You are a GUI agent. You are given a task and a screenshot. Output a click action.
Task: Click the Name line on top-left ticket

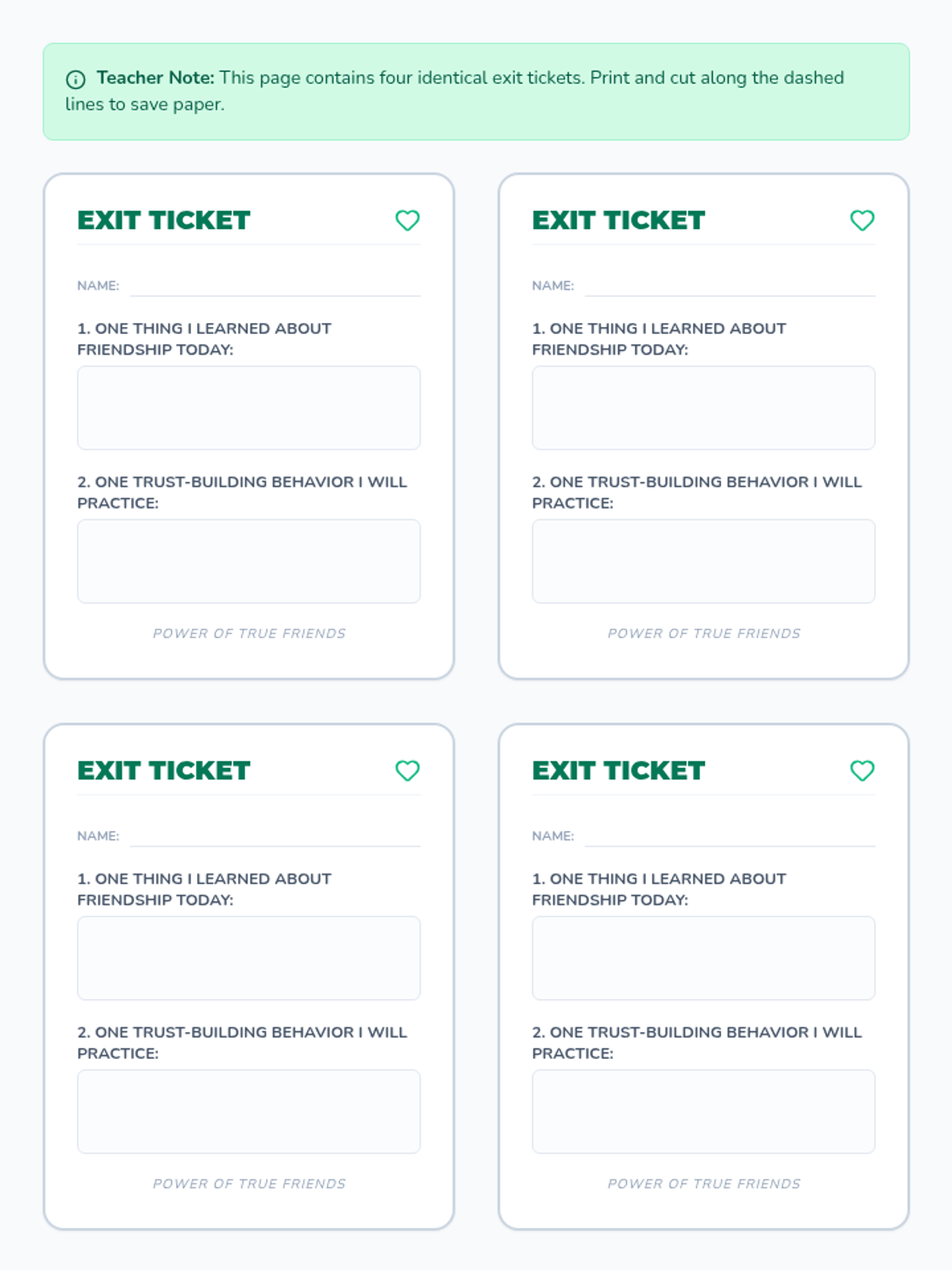(x=274, y=287)
